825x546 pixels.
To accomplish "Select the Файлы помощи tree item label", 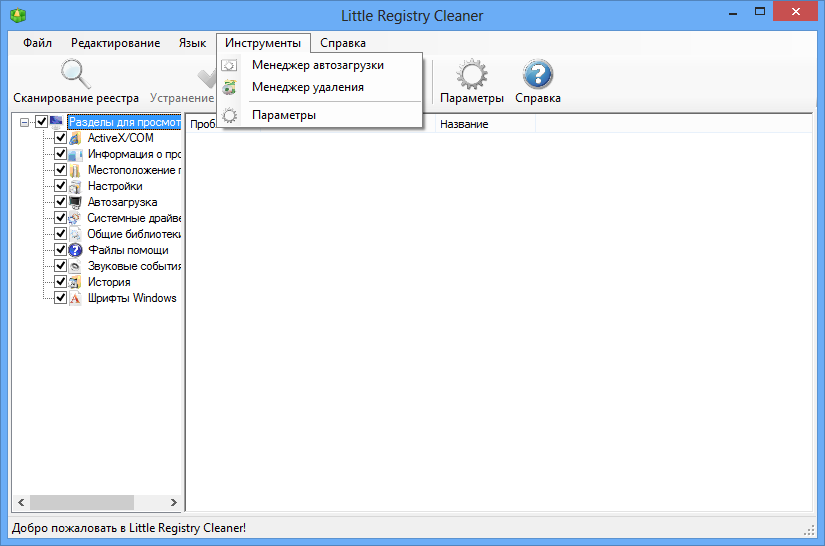I will tap(128, 250).
